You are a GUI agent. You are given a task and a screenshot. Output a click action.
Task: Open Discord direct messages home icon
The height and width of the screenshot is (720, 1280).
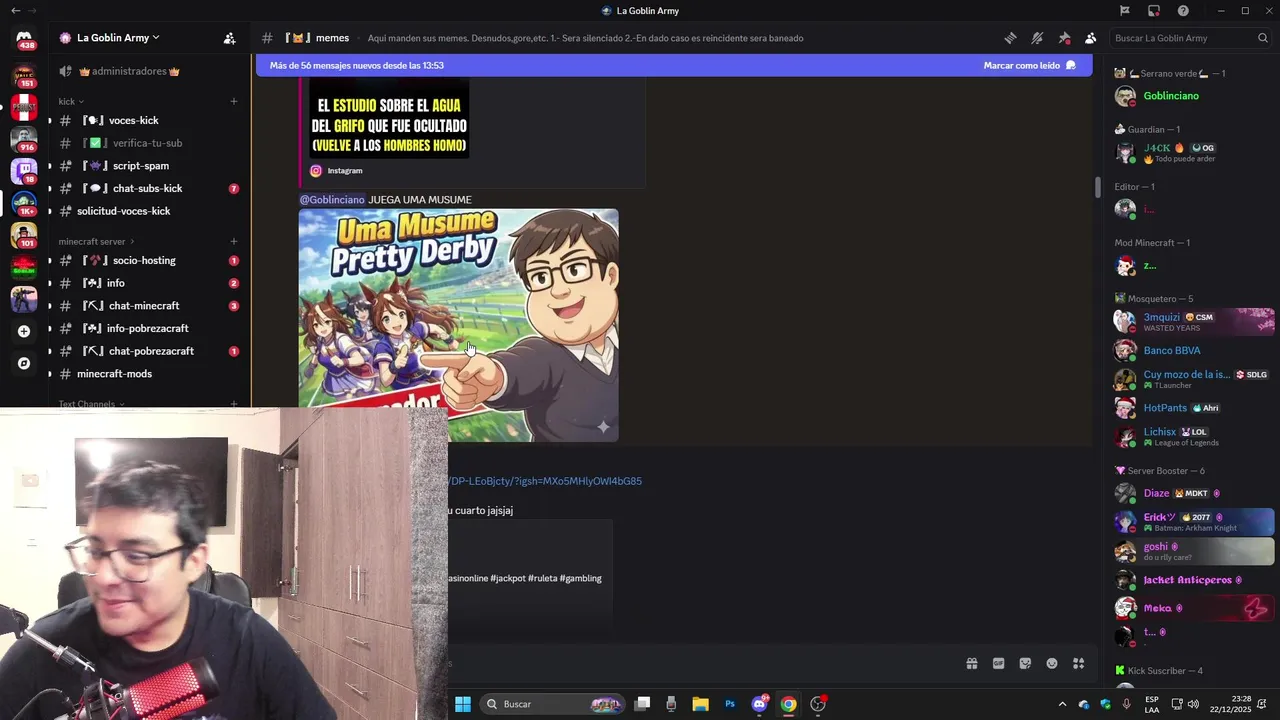24,38
